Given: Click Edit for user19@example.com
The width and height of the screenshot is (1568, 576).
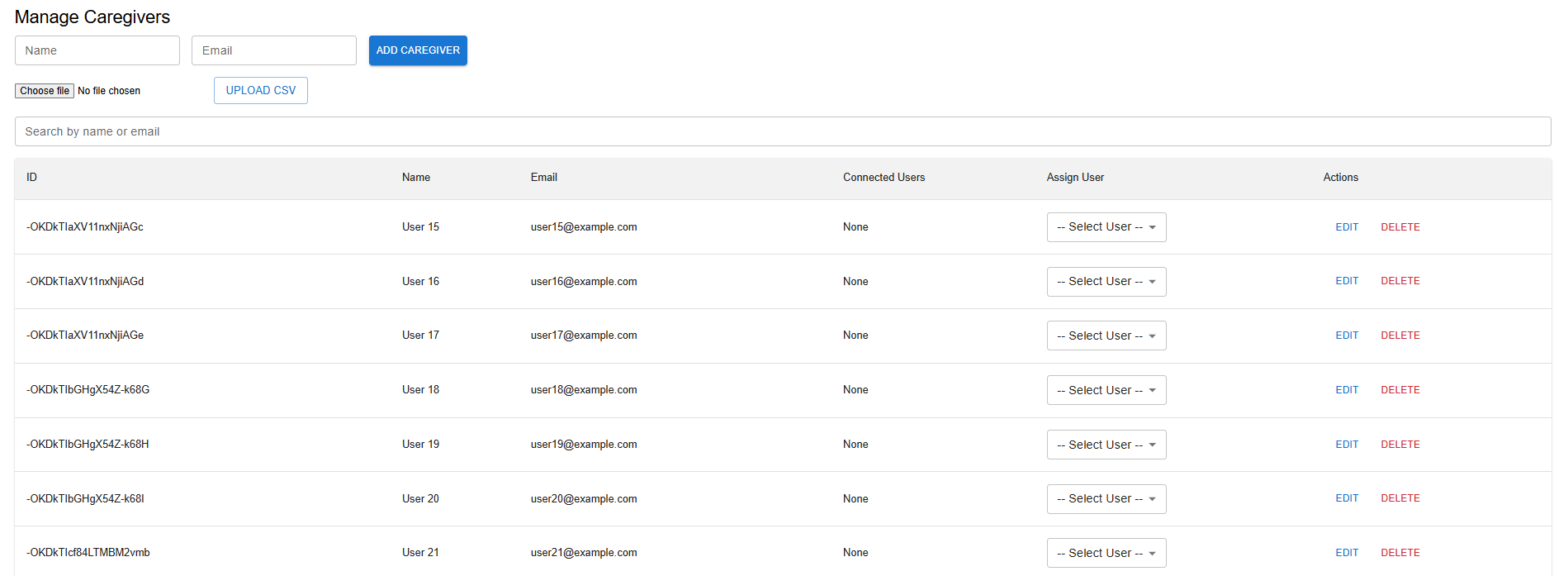Looking at the screenshot, I should click(x=1346, y=445).
